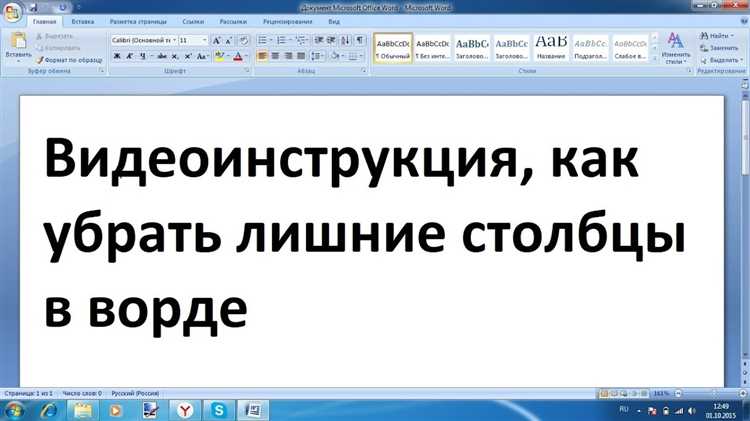Click the Найти (Find) button

click(717, 36)
